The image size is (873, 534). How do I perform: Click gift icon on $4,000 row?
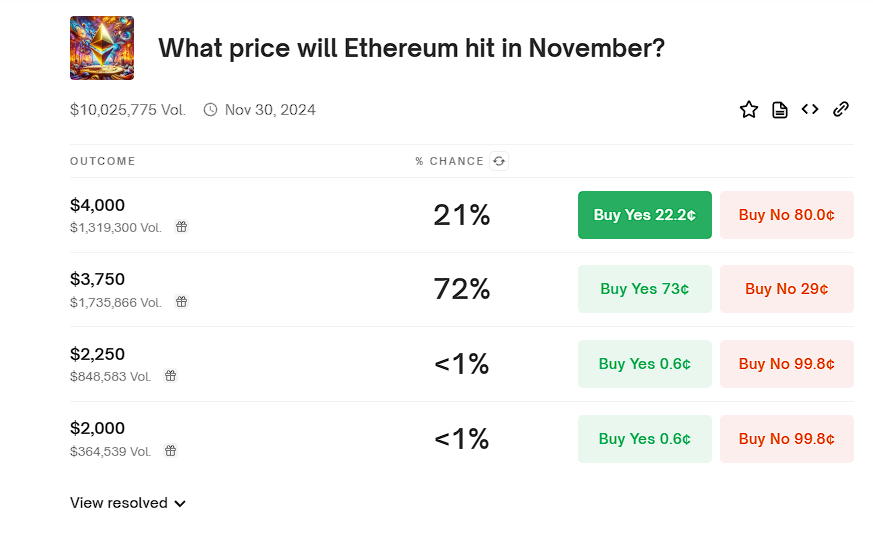(181, 227)
